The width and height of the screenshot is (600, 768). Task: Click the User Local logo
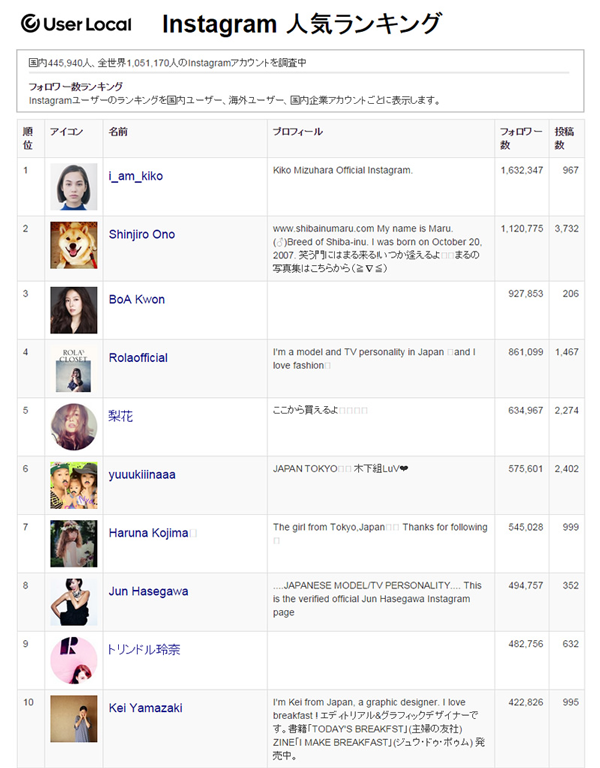click(x=76, y=24)
